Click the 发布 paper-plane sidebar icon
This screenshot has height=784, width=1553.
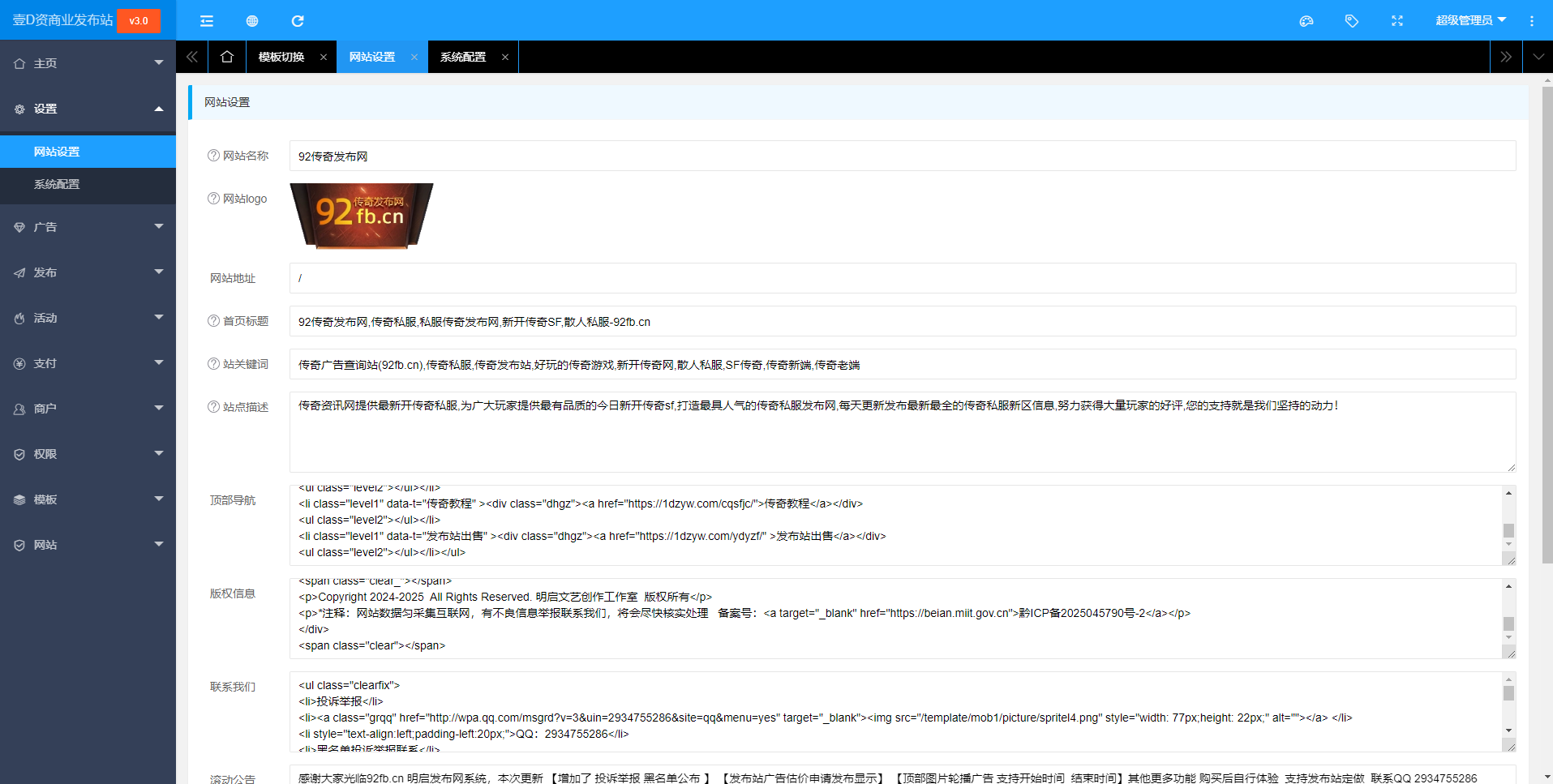tap(19, 272)
